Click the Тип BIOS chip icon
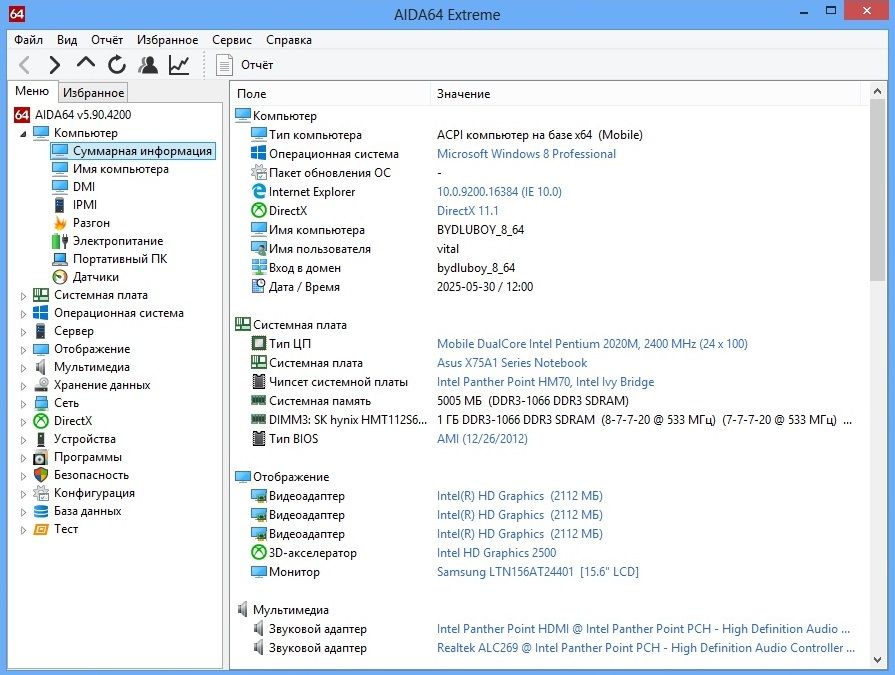Screen dimensions: 895x675 point(259,439)
